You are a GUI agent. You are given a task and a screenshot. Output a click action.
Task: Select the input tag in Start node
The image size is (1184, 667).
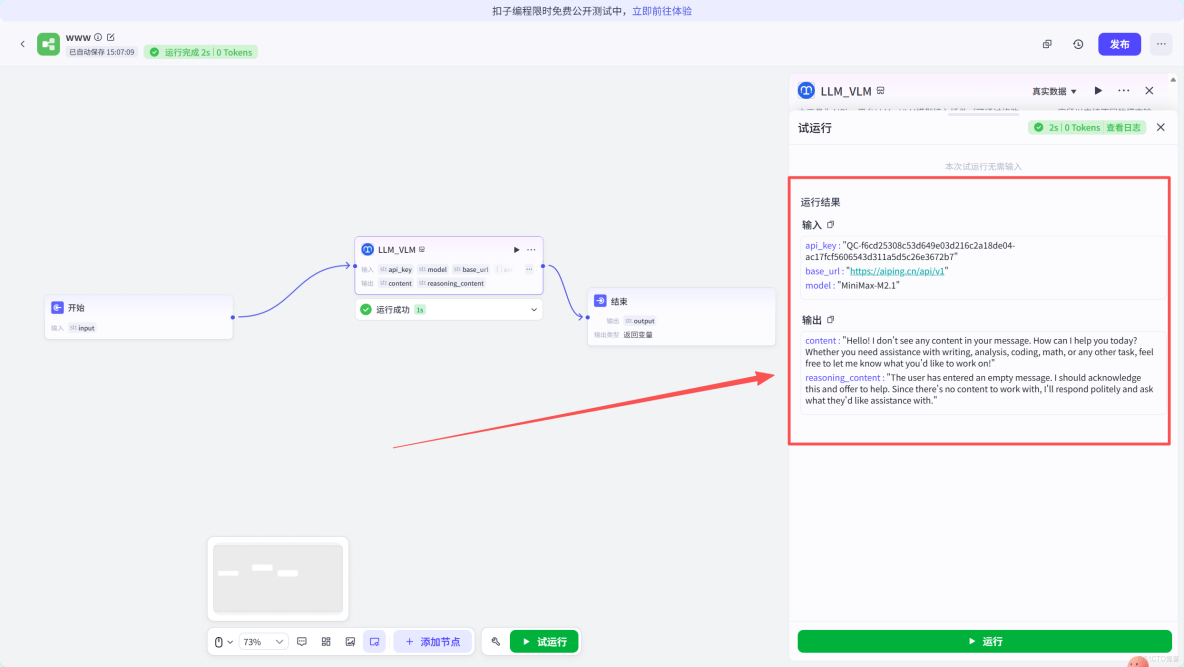pos(82,328)
